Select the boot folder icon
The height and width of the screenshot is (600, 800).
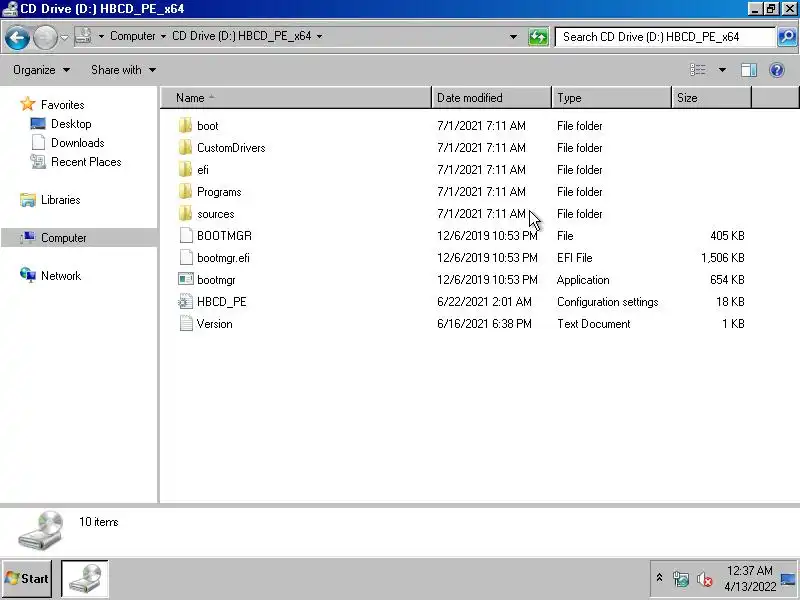[186, 126]
